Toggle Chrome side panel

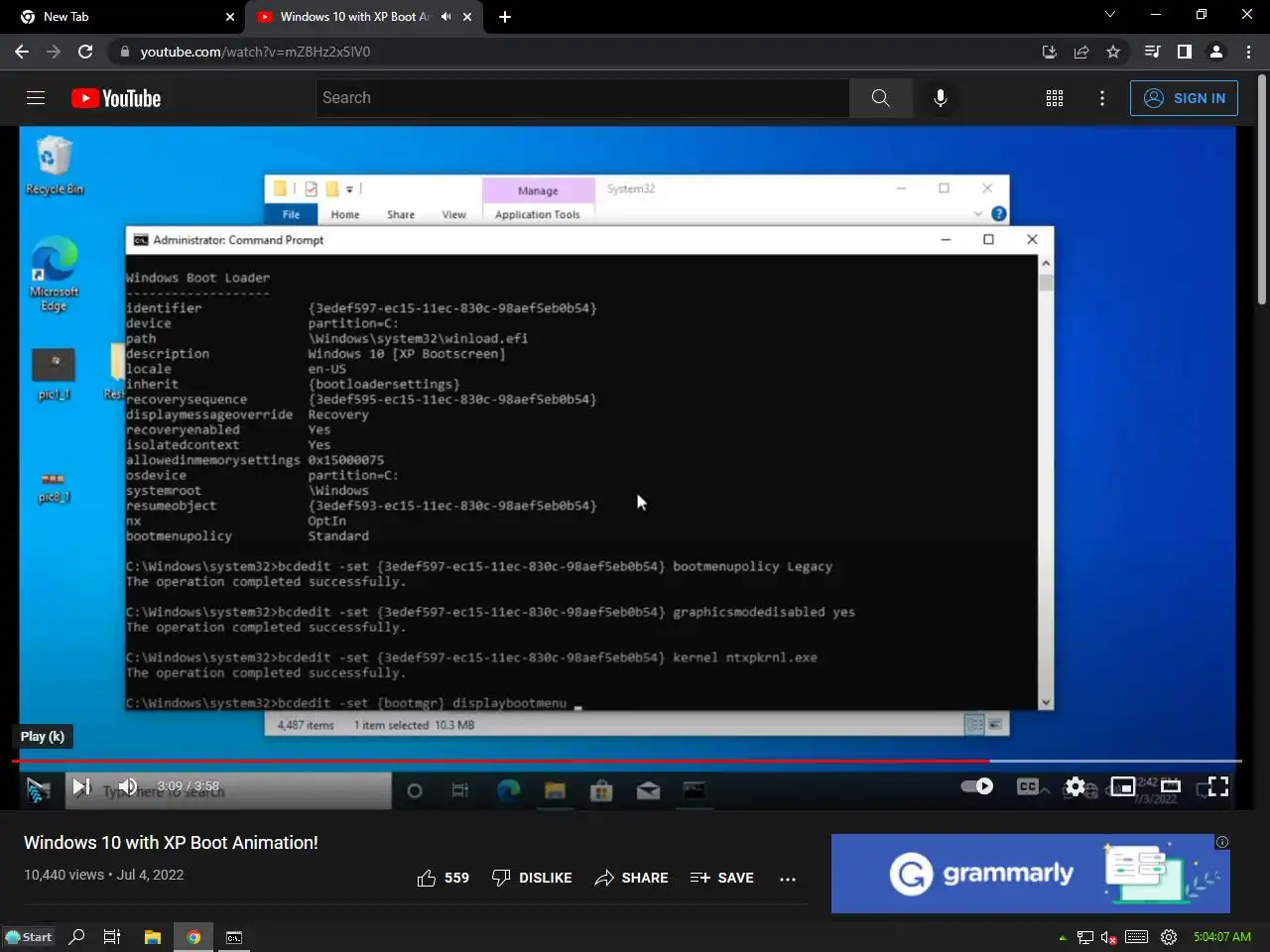pyautogui.click(x=1184, y=52)
